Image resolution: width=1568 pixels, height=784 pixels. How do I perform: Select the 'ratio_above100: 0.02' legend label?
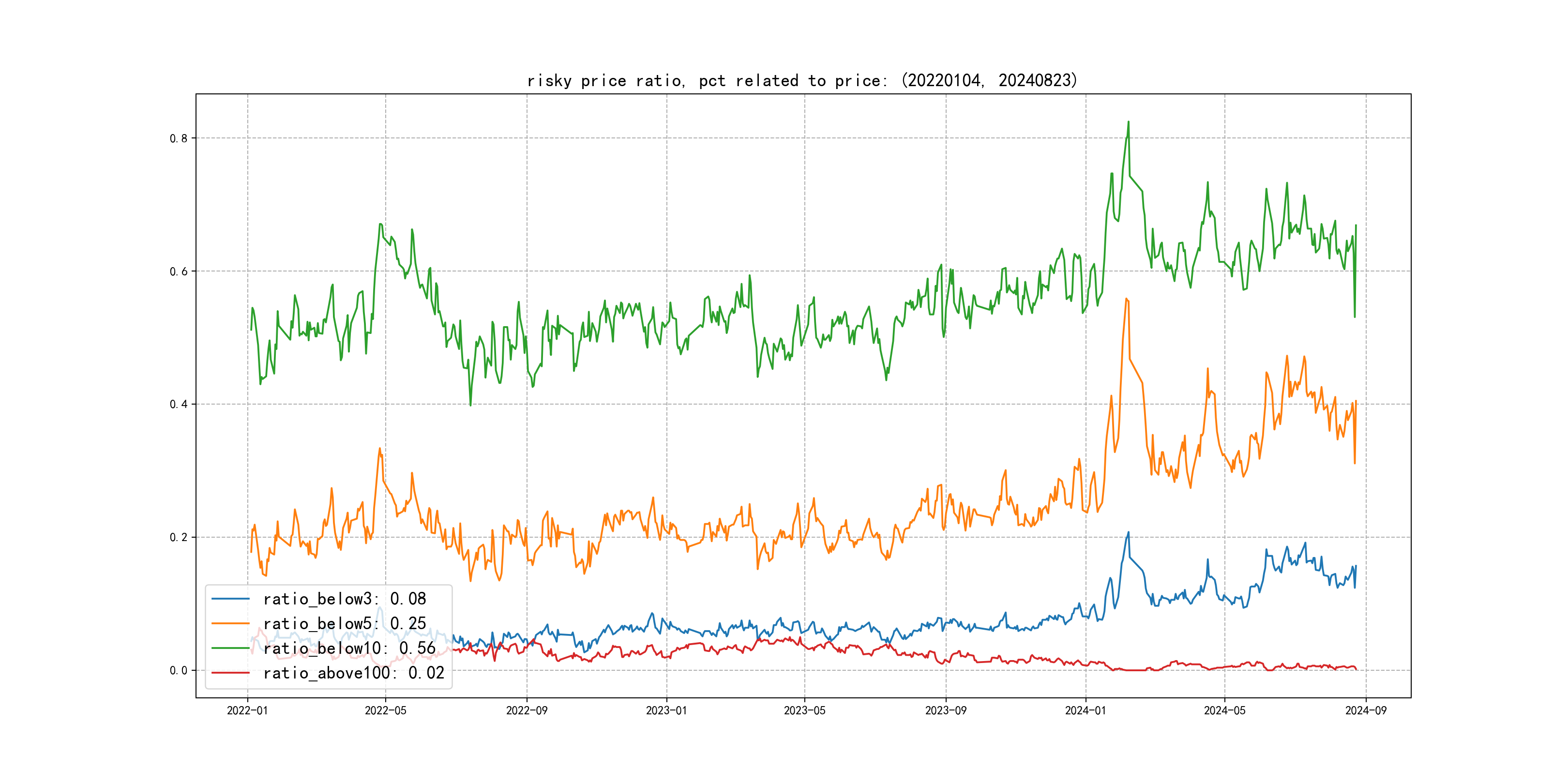tap(354, 673)
